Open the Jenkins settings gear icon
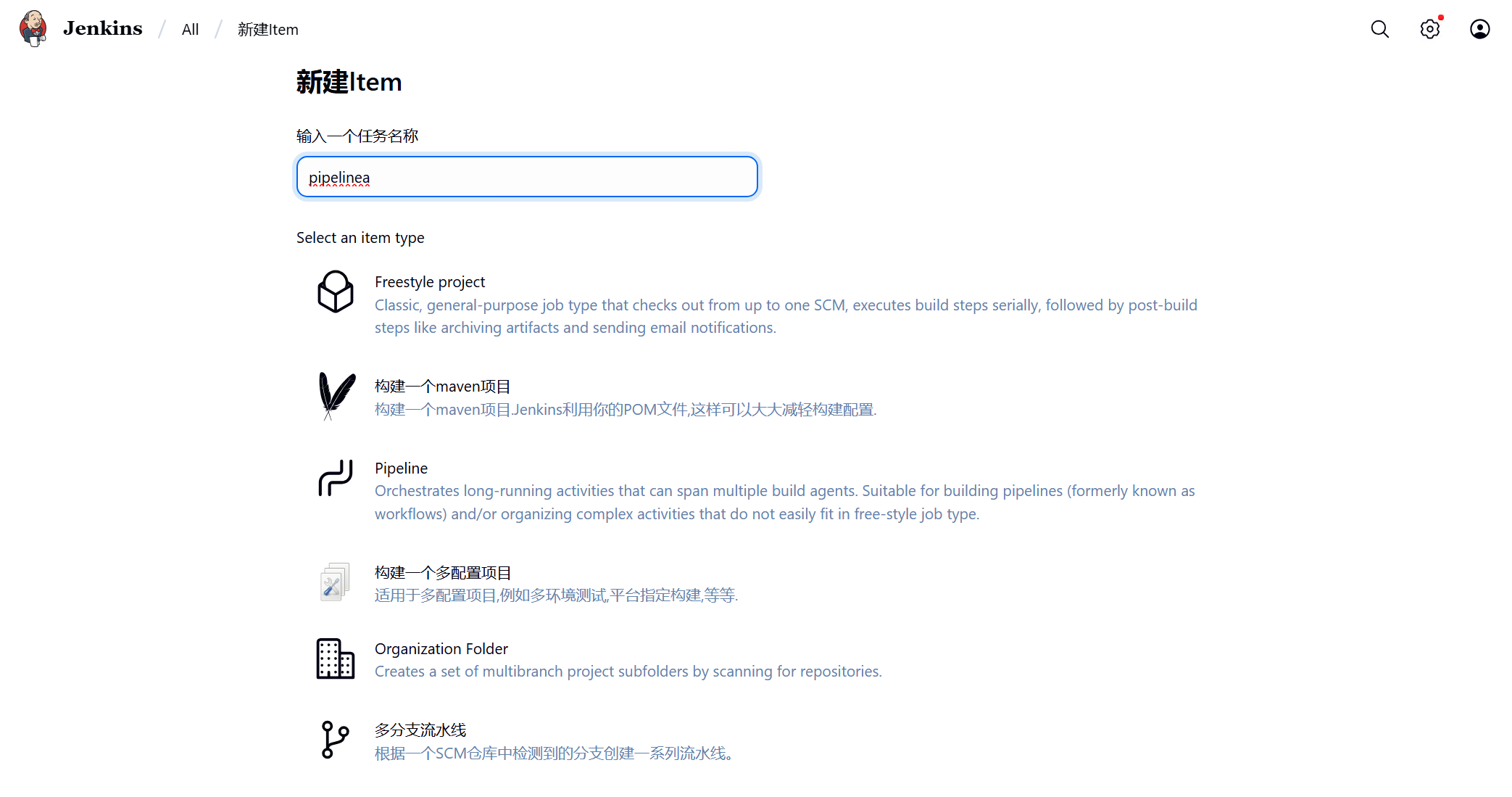 [1429, 29]
